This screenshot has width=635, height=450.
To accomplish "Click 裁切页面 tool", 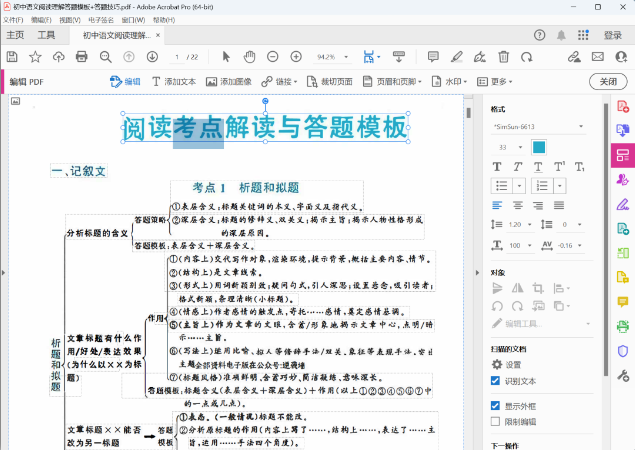I will (329, 82).
